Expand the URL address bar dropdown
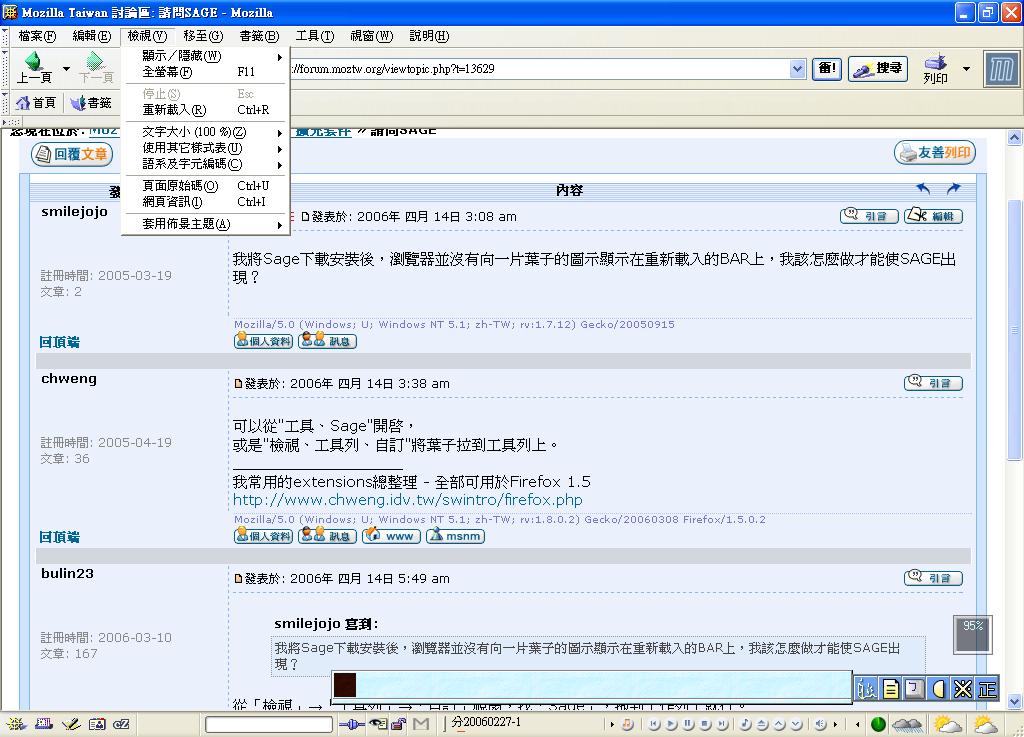The height and width of the screenshot is (737, 1024). coord(797,69)
